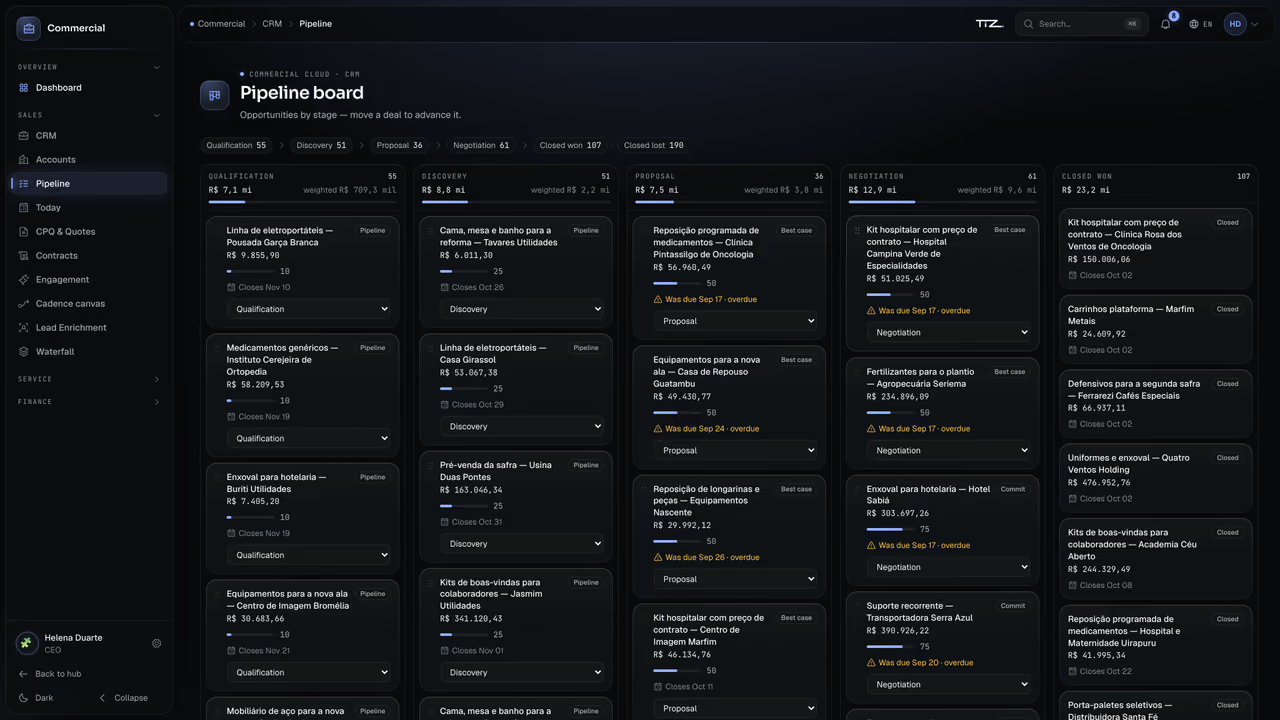Viewport: 1280px width, 720px height.
Task: Click the Commercial briefcase logo icon
Action: coord(28,28)
